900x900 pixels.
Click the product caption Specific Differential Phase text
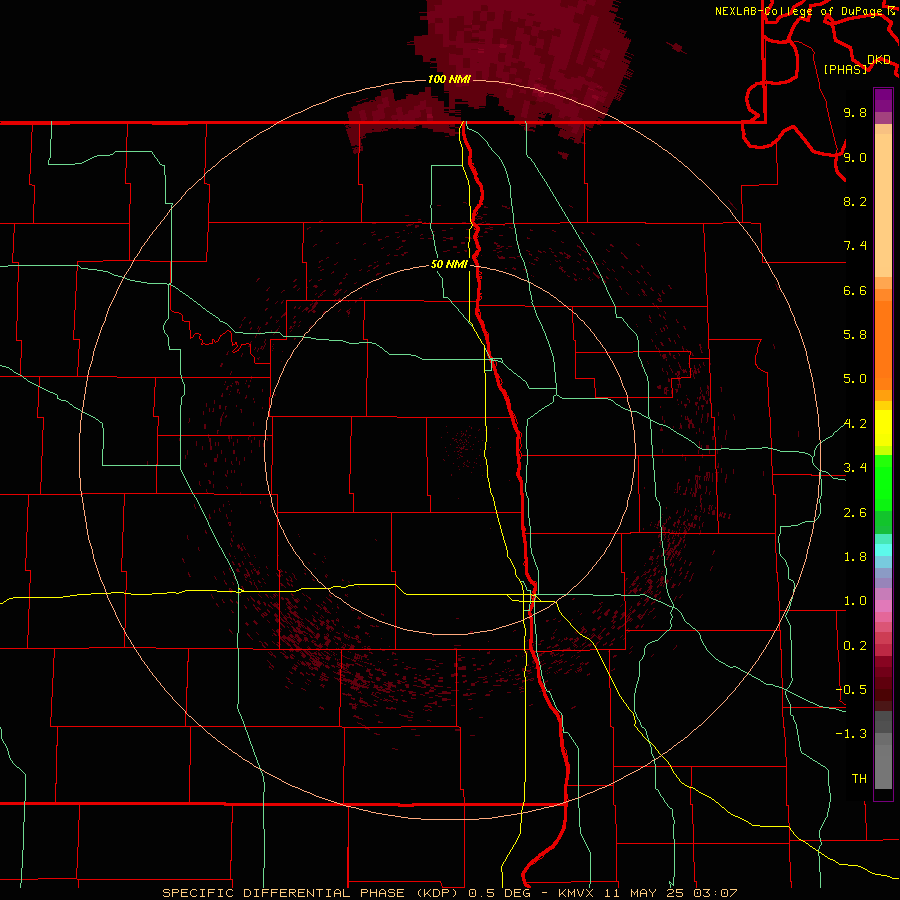pos(310,893)
